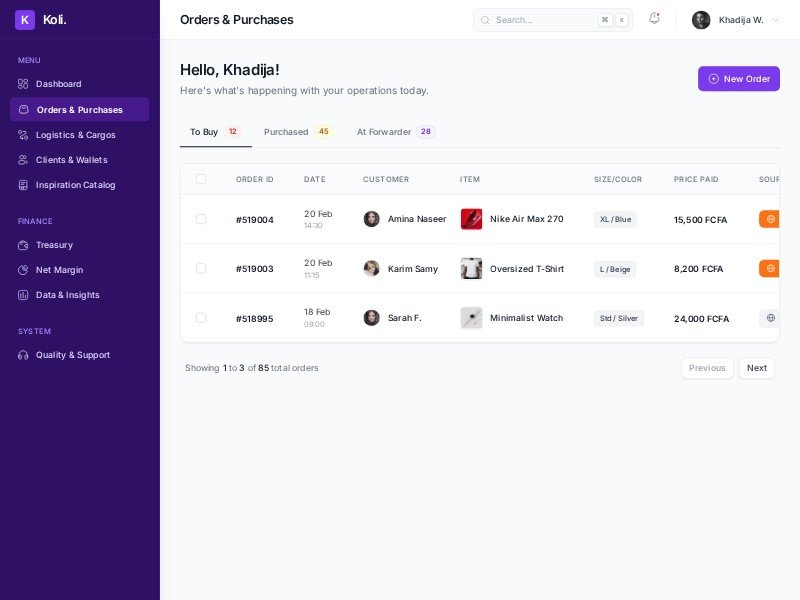The height and width of the screenshot is (600, 800).
Task: Select checkbox for order #519004
Action: click(x=201, y=219)
